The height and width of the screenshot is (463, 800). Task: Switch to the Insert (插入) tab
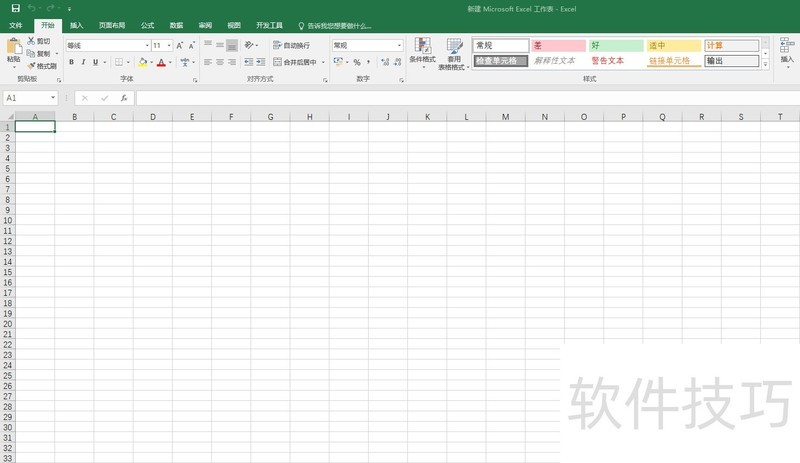click(77, 26)
